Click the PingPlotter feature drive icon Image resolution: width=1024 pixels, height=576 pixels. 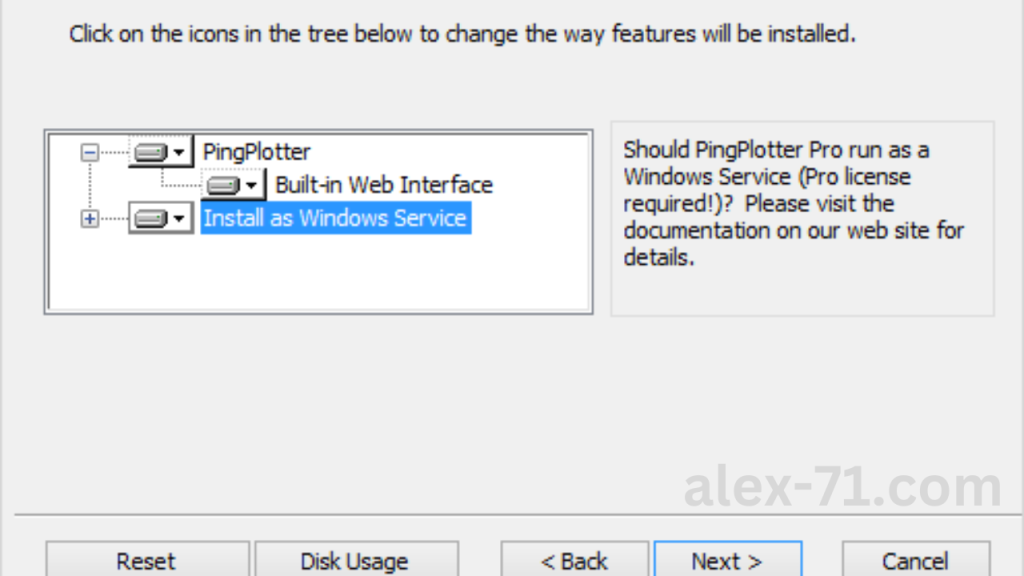152,152
